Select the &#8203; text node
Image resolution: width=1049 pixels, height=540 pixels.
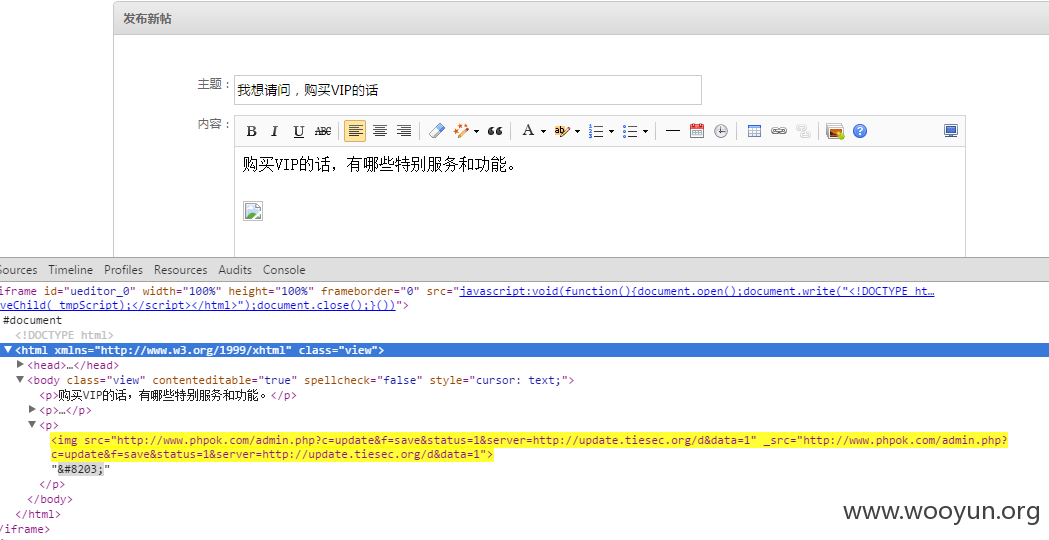coord(80,469)
